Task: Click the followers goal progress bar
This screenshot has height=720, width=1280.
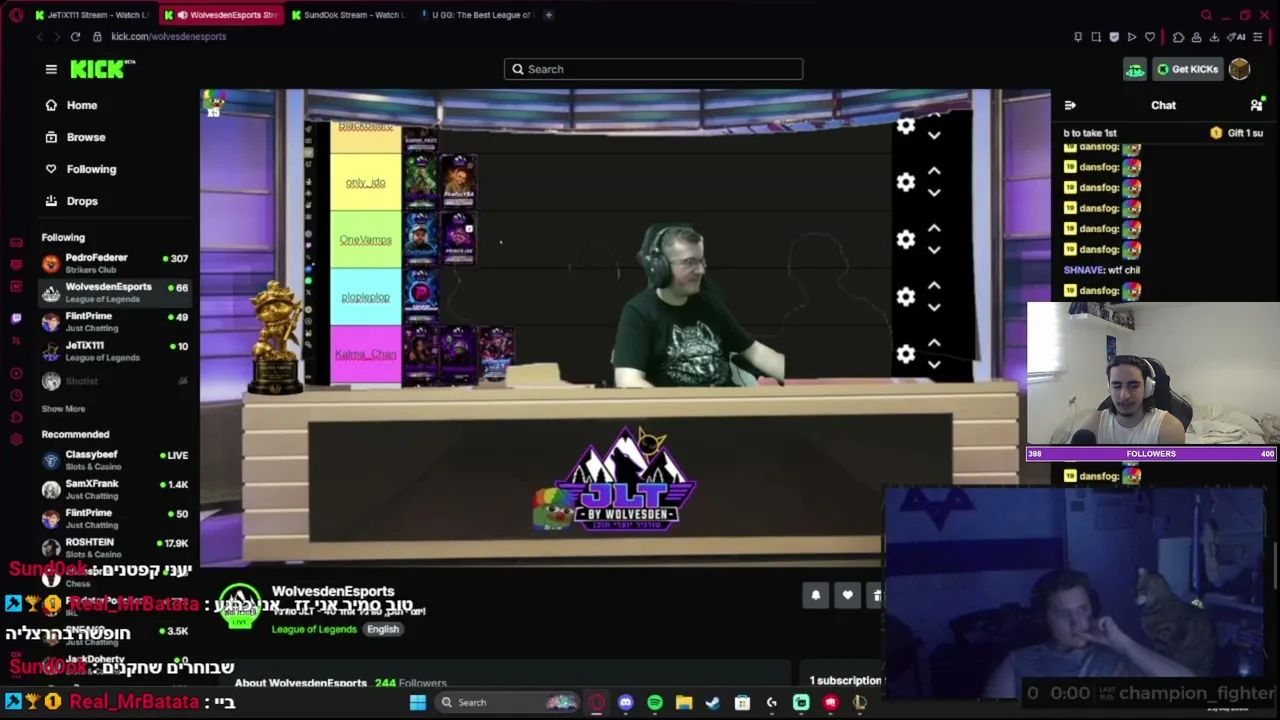Action: pos(1152,454)
